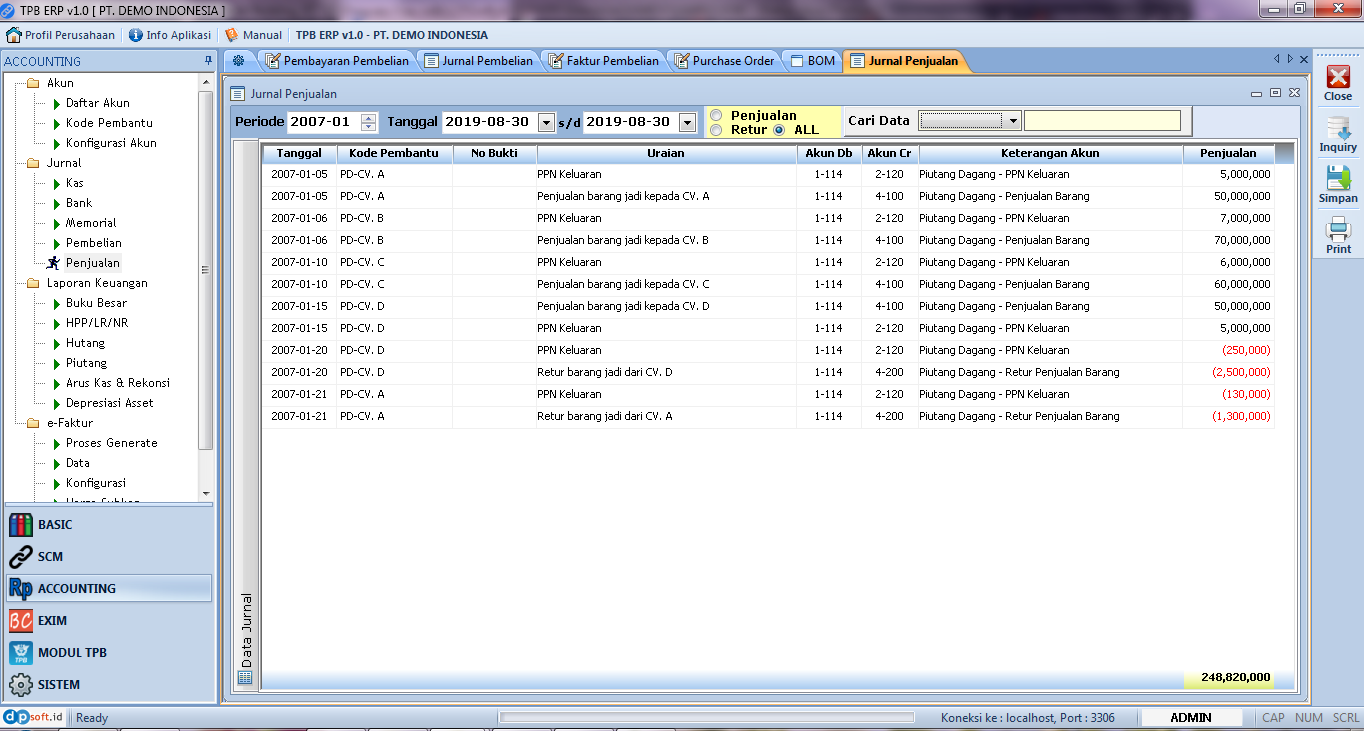
Task: Open the SISTEM settings module
Action: point(58,684)
